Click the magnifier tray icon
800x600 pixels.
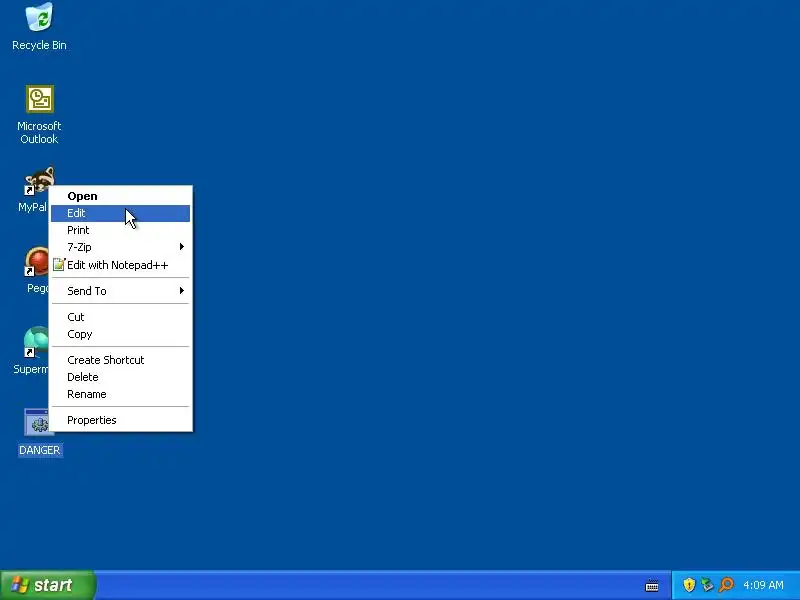pyautogui.click(x=726, y=585)
